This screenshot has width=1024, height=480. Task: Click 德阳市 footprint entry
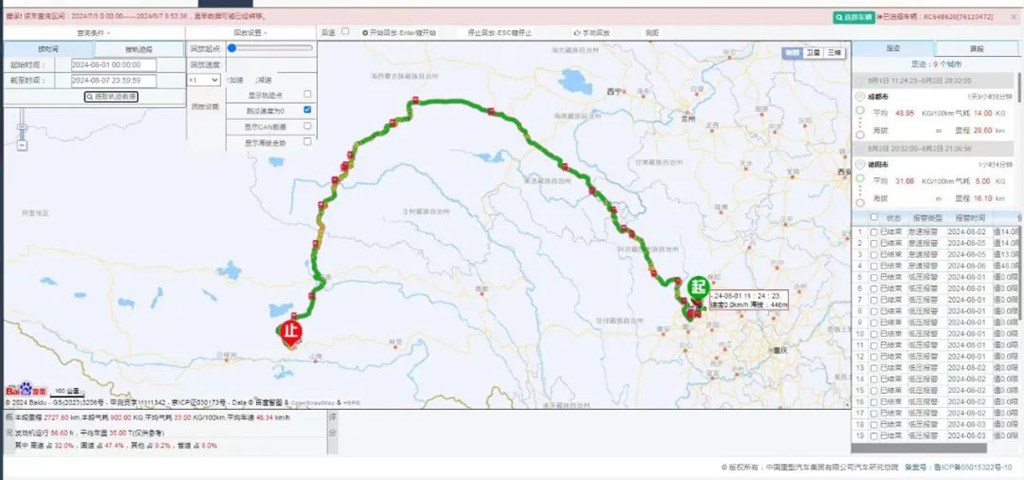coord(877,165)
